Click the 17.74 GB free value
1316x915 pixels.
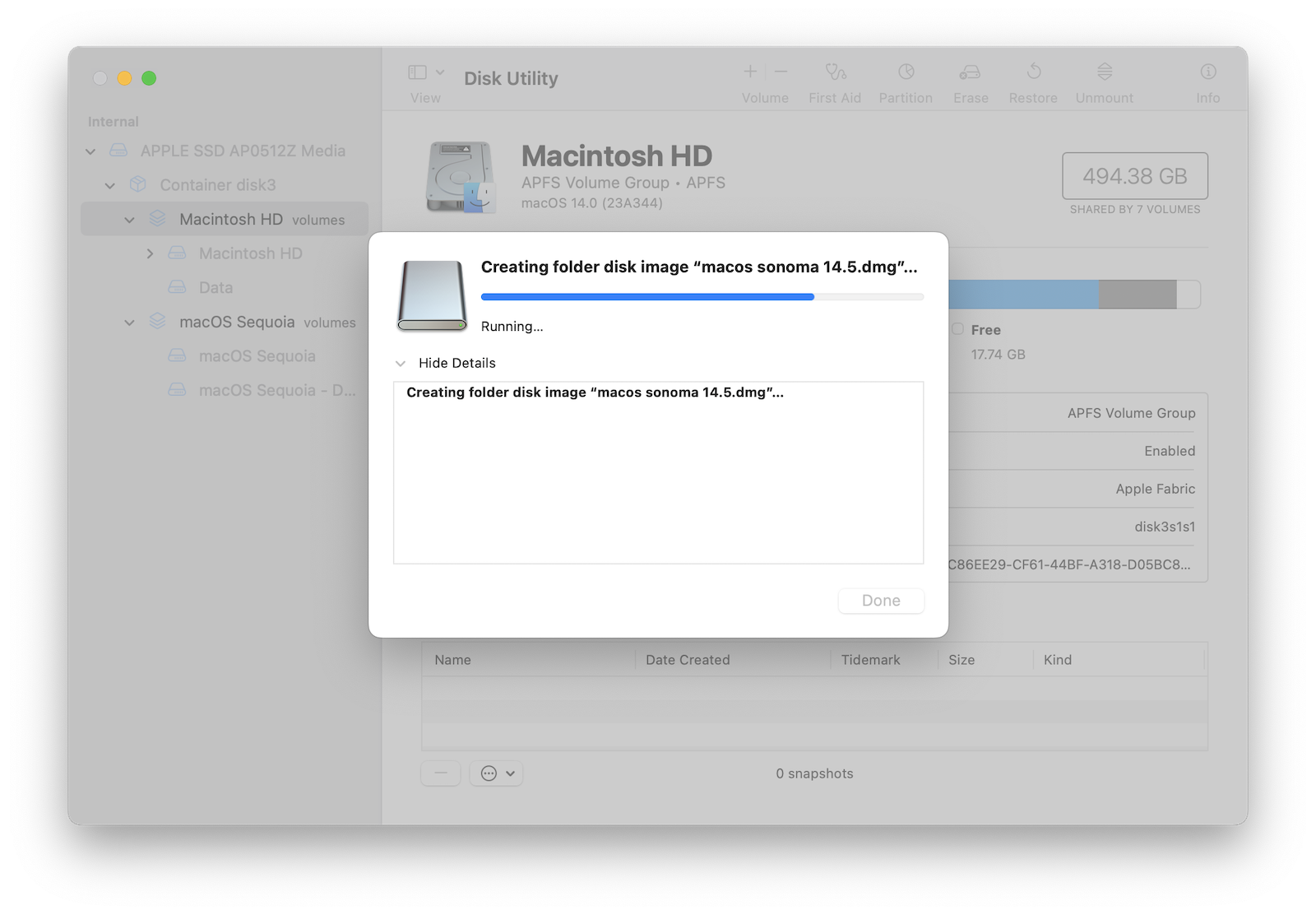pos(998,355)
